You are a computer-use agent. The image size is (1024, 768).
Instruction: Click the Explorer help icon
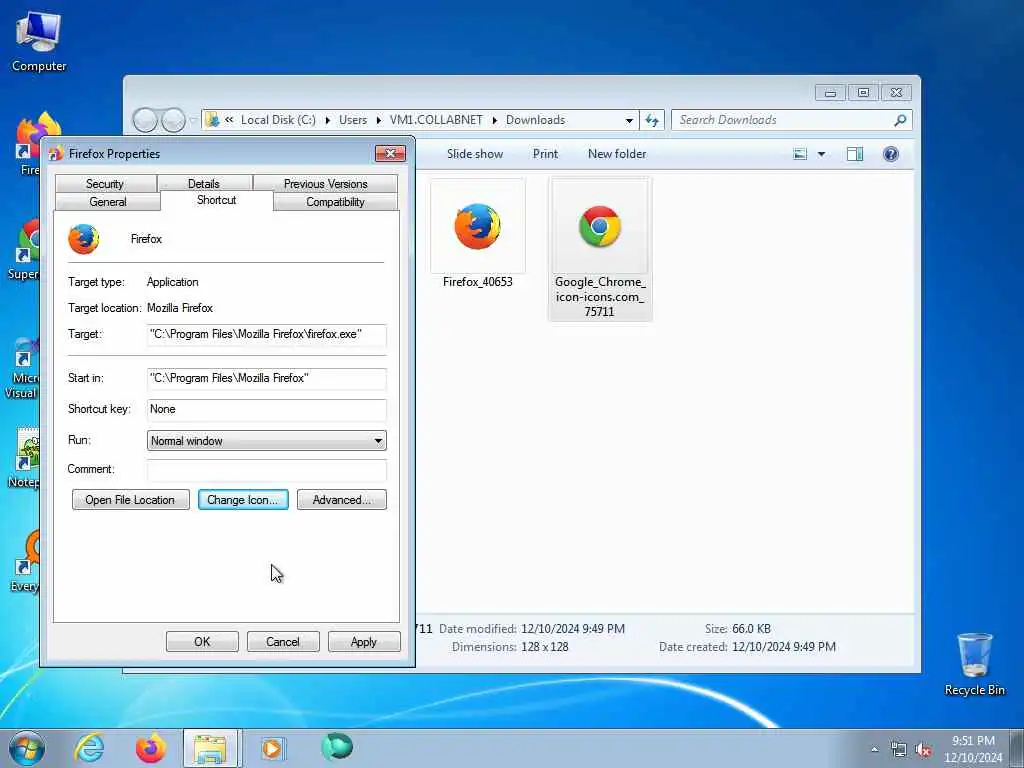(x=891, y=154)
